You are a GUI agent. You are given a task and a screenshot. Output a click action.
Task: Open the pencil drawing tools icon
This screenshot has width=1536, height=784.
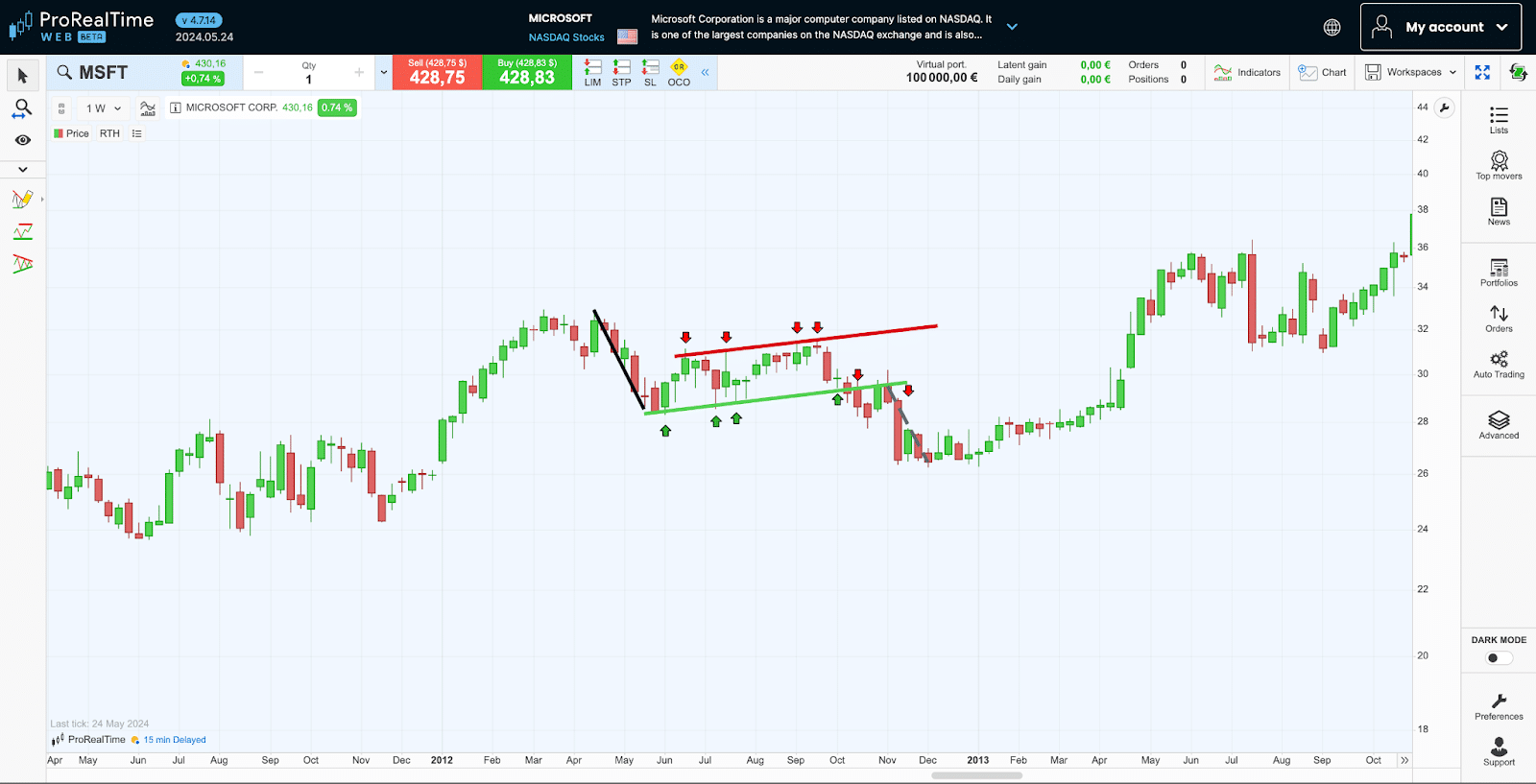coord(22,200)
